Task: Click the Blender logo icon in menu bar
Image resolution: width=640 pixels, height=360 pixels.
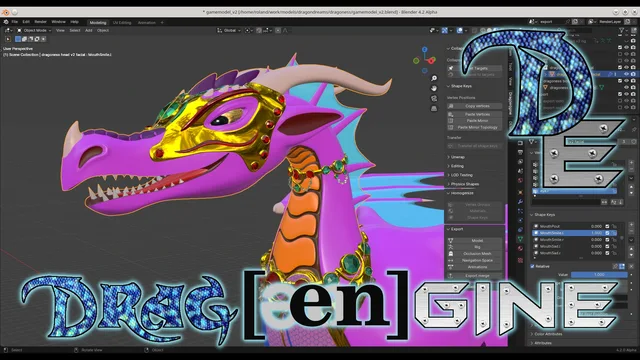Action: [x=6, y=22]
